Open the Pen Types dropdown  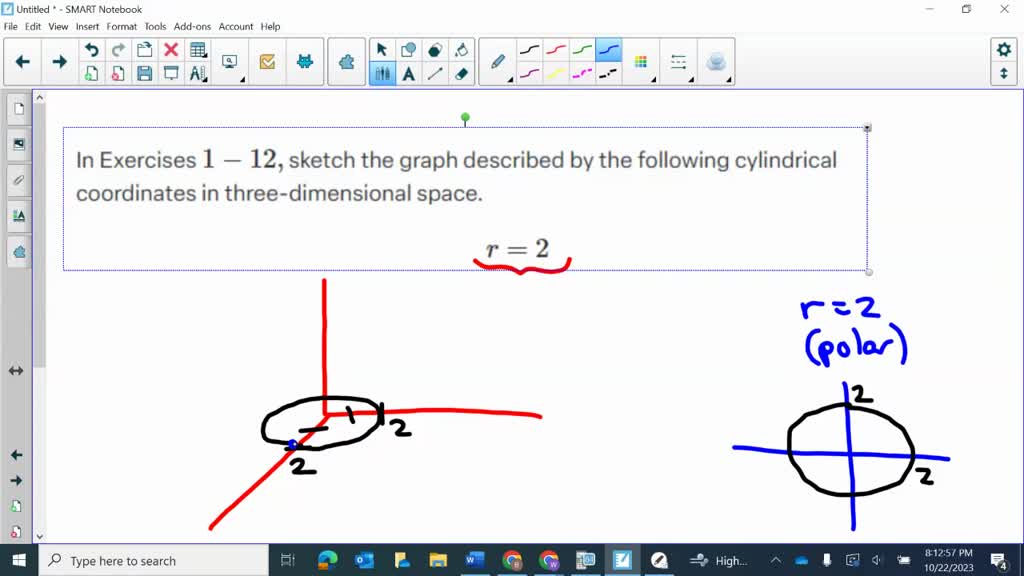point(498,62)
